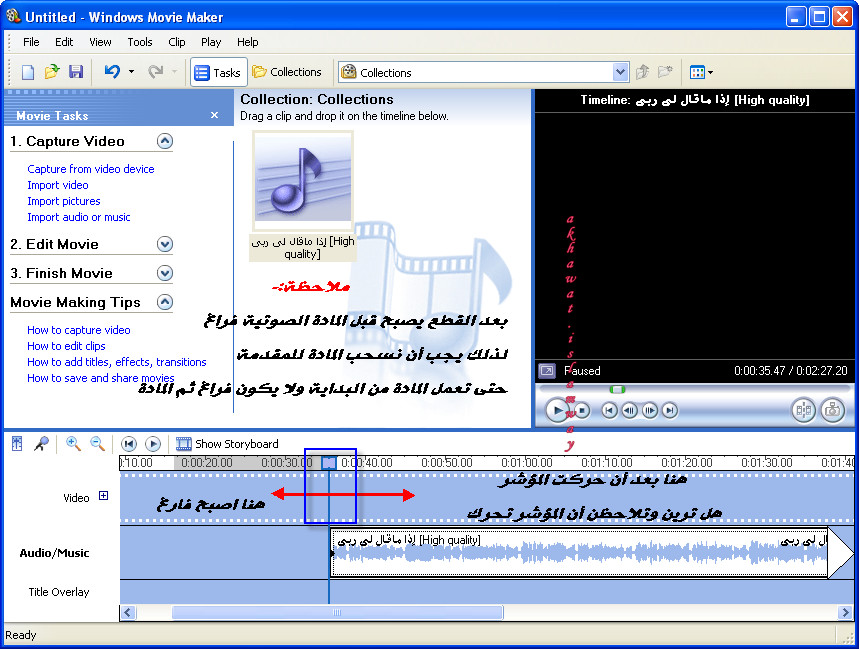Open the Tools menu
The height and width of the screenshot is (649, 859).
click(x=140, y=42)
